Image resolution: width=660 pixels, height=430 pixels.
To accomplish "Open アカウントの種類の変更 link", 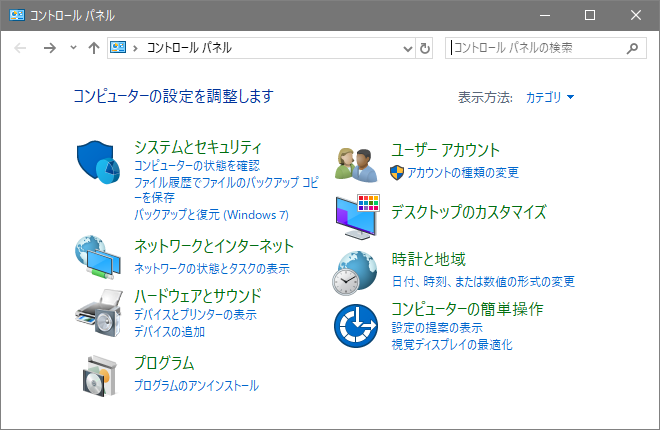I will [x=463, y=172].
